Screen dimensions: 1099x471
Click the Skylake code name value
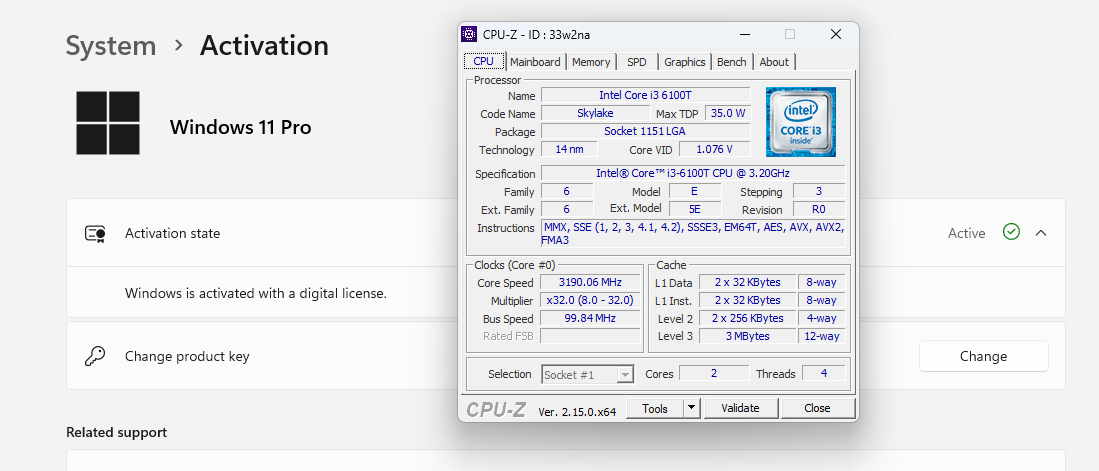pyautogui.click(x=596, y=113)
